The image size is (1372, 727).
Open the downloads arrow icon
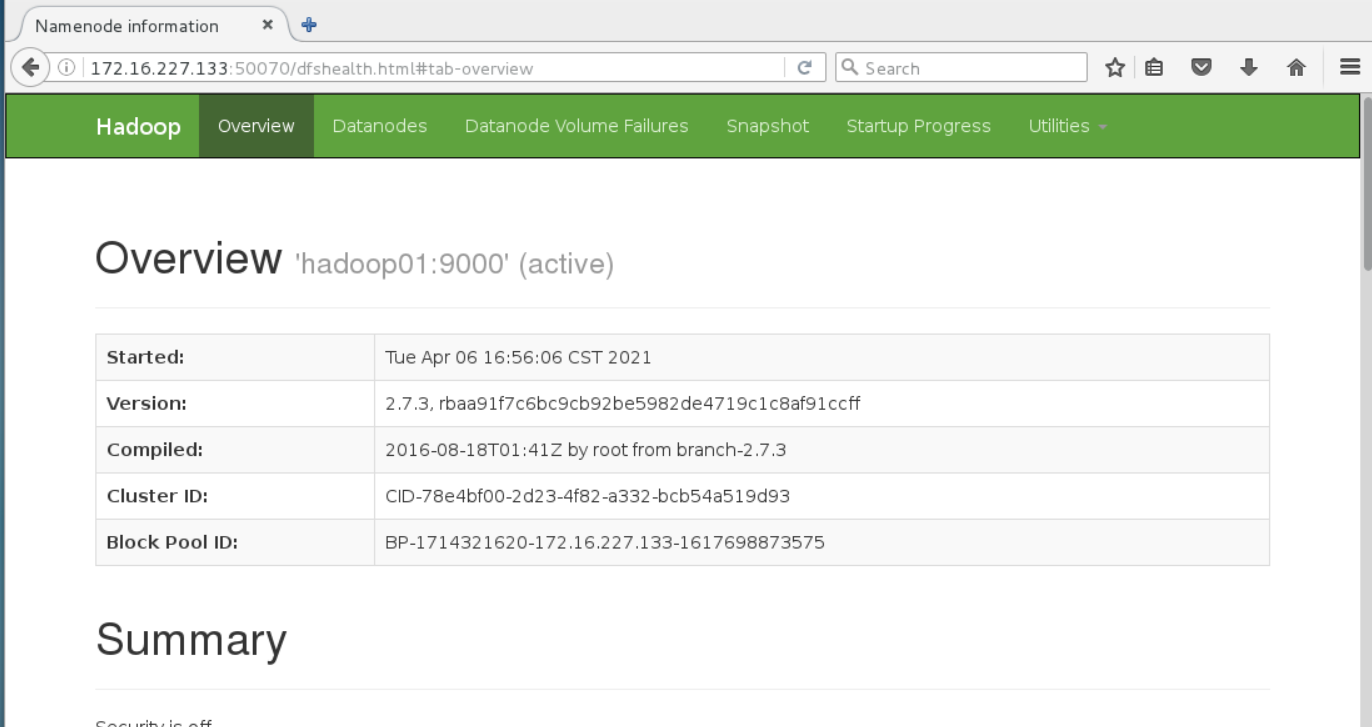(x=1248, y=68)
